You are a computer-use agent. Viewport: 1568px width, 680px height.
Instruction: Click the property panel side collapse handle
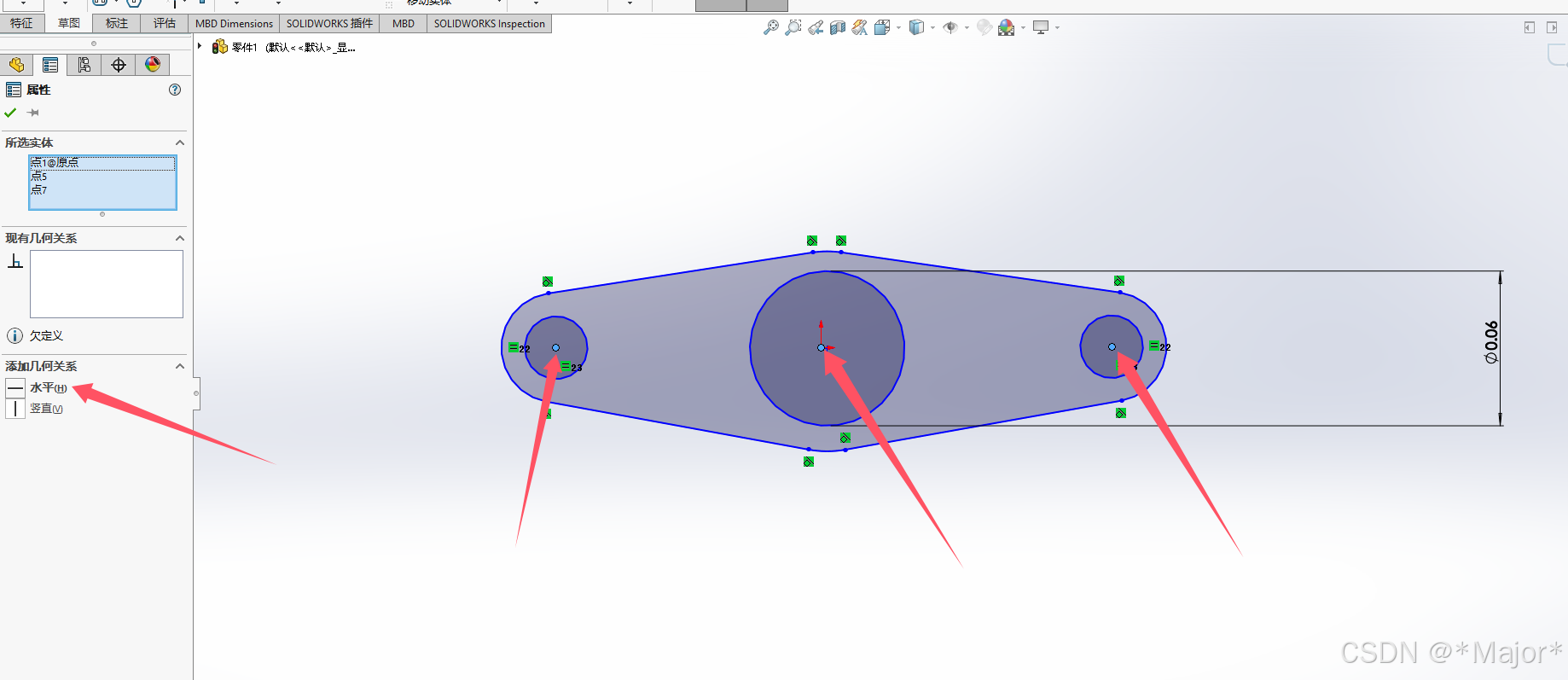[196, 393]
